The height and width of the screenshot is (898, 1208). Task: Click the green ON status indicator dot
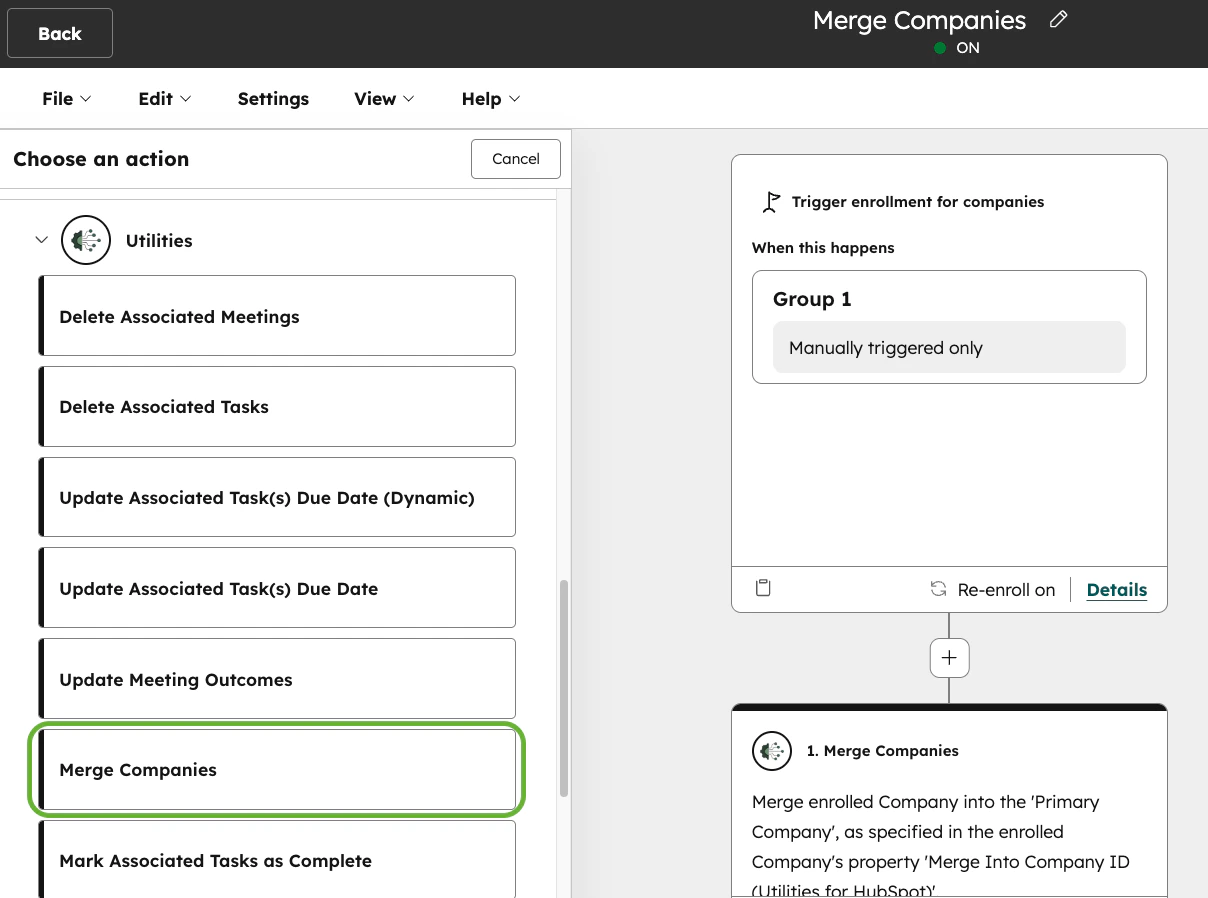tap(938, 47)
